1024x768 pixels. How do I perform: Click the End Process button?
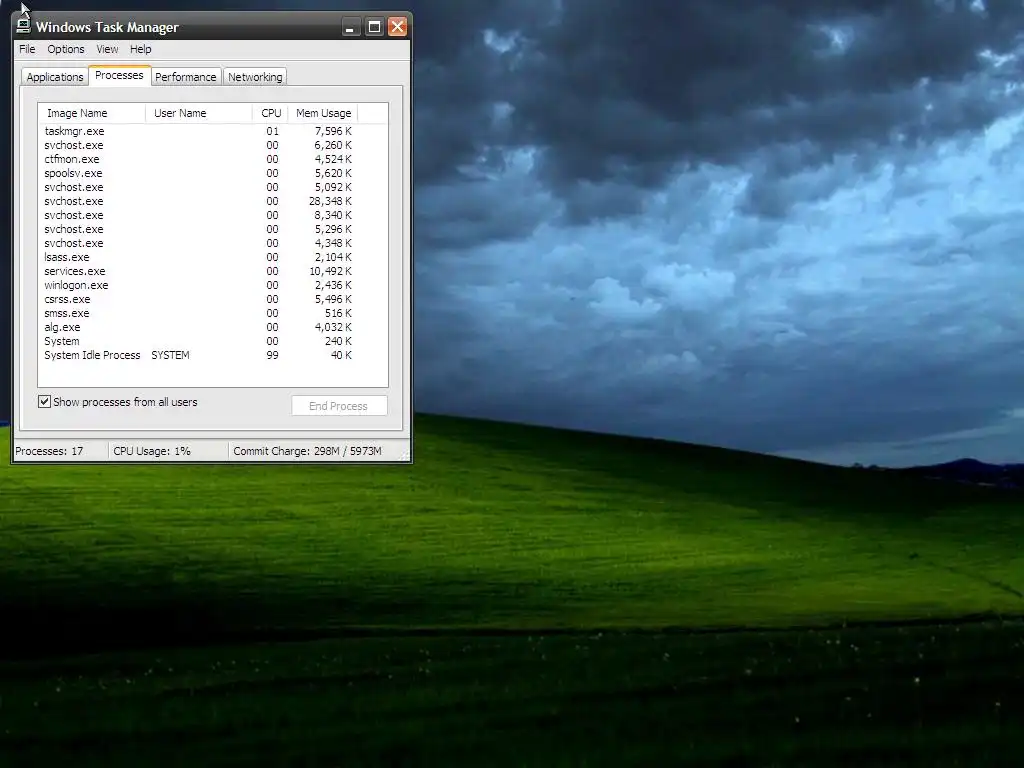pyautogui.click(x=339, y=406)
